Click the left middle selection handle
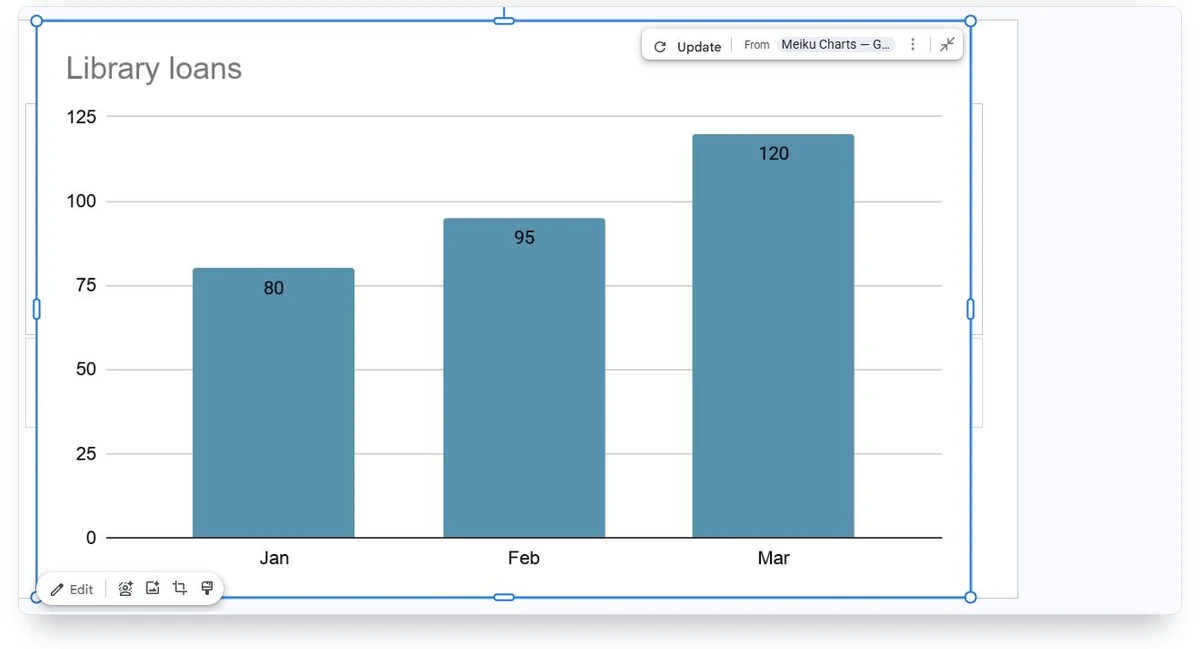 click(37, 309)
